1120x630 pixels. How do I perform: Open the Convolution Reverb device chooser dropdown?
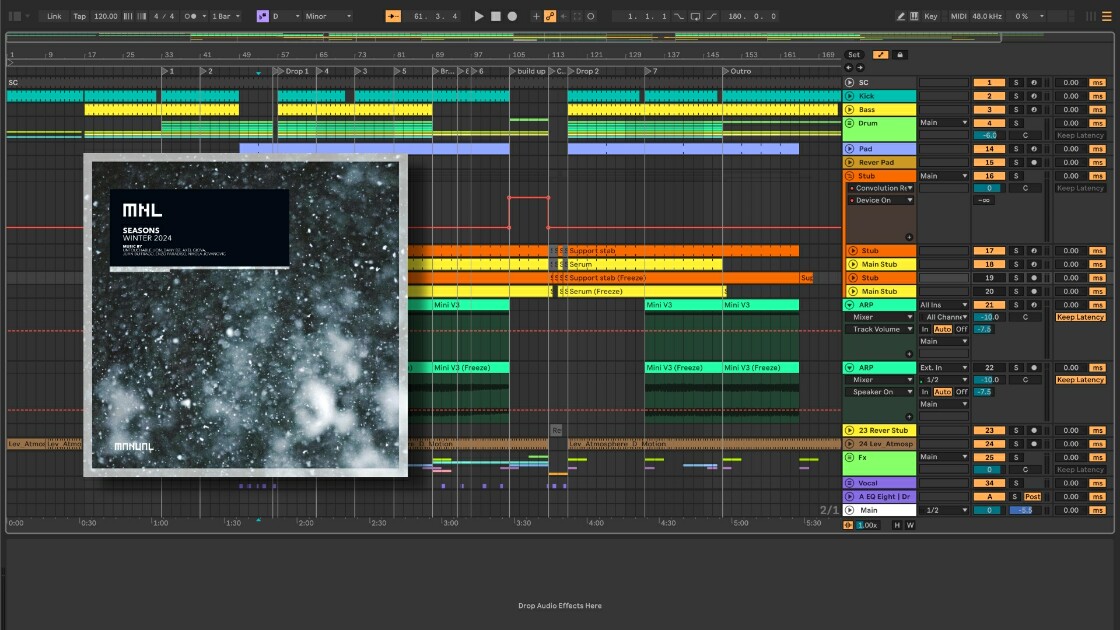click(881, 189)
